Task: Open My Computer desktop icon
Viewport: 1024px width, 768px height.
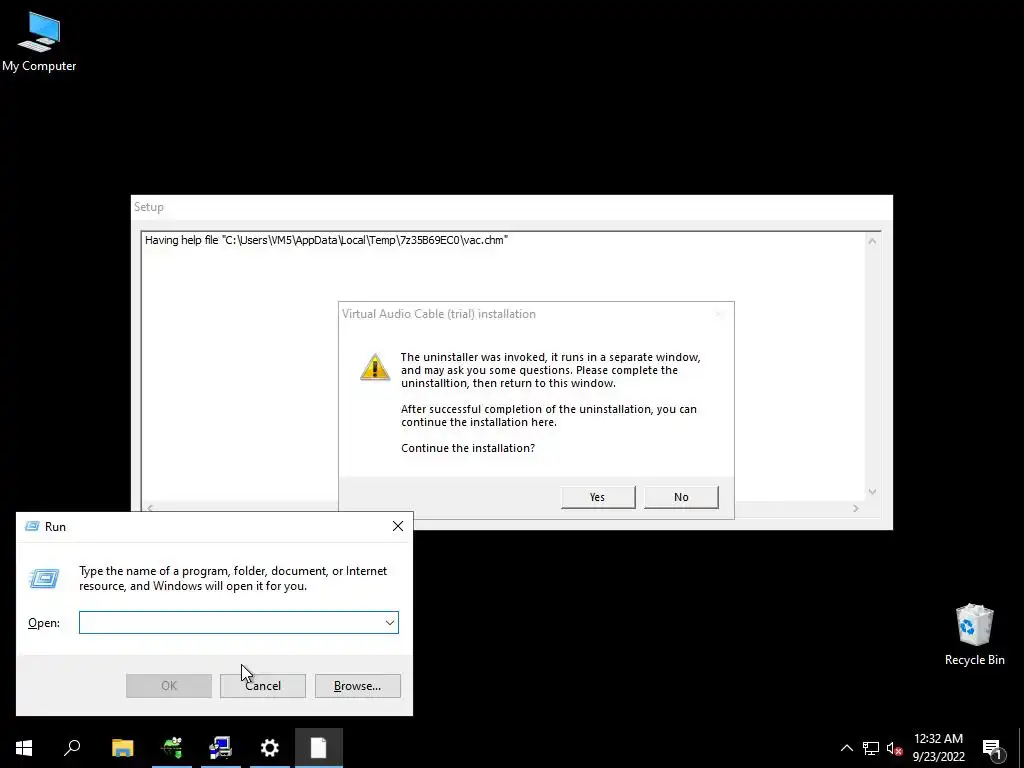Action: (39, 40)
